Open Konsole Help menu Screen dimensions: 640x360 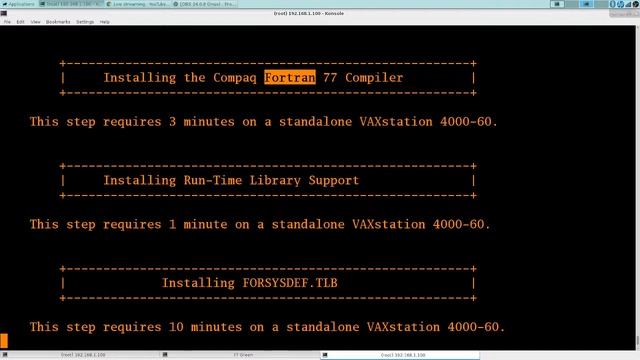pyautogui.click(x=104, y=22)
